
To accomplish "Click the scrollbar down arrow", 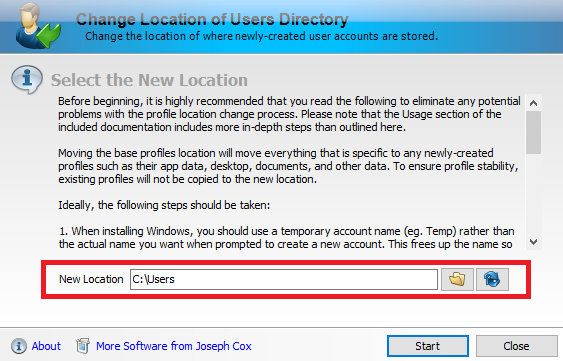I will [x=534, y=242].
